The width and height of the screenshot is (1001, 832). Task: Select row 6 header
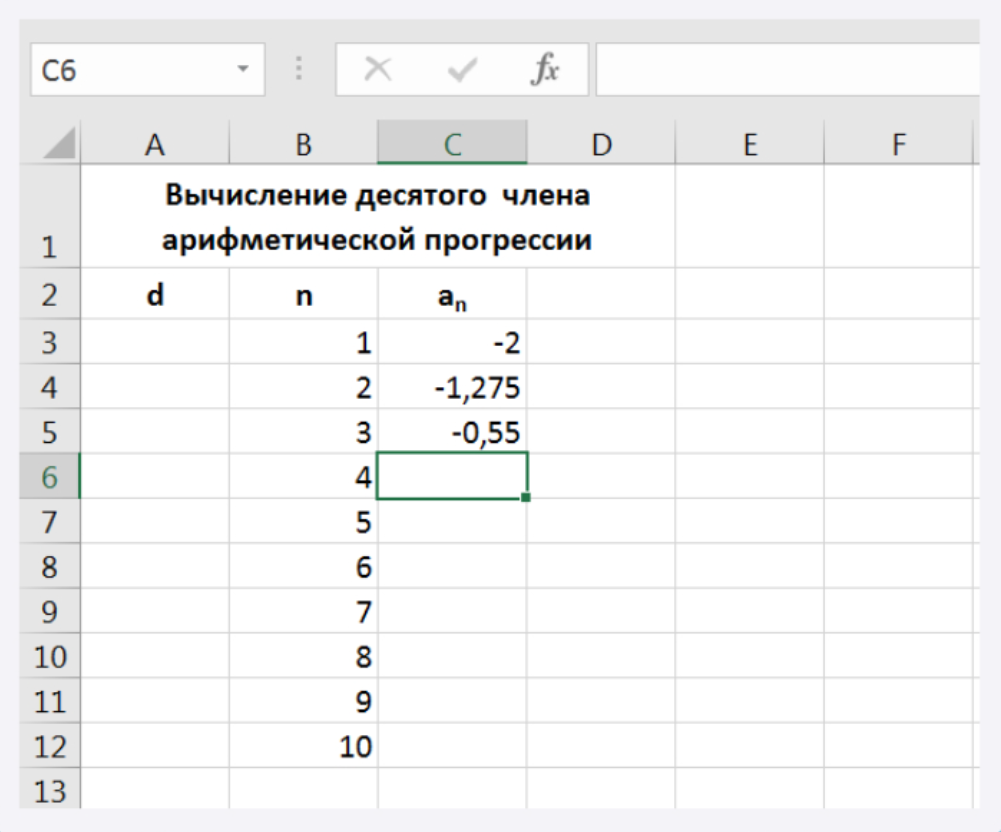pyautogui.click(x=49, y=477)
